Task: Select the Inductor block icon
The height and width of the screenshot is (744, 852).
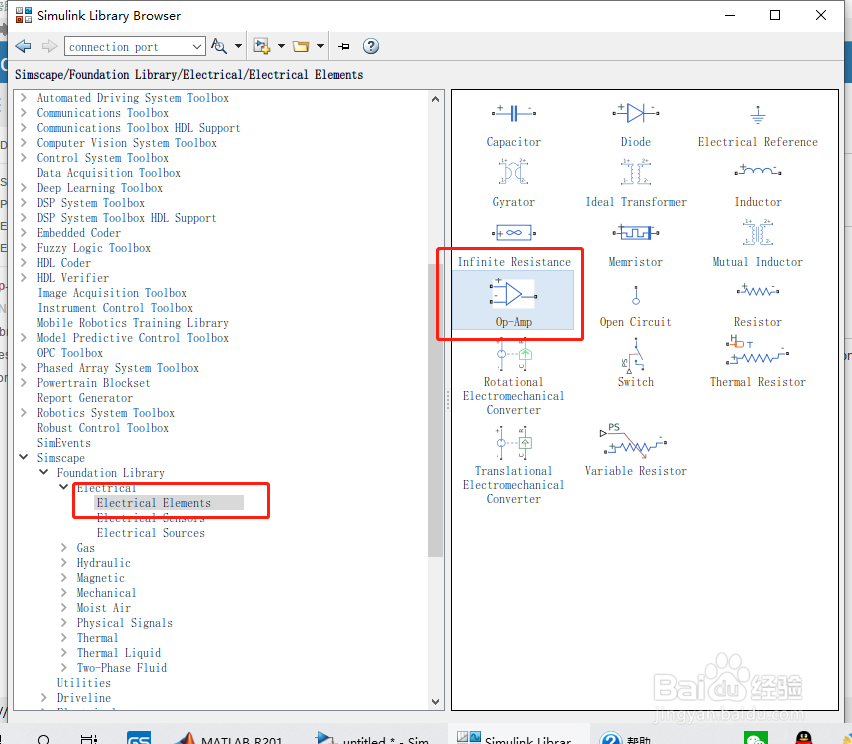Action: click(x=757, y=171)
